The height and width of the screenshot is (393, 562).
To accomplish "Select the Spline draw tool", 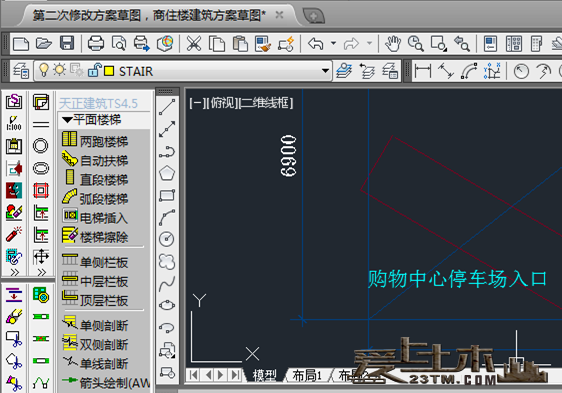I will pyautogui.click(x=167, y=284).
